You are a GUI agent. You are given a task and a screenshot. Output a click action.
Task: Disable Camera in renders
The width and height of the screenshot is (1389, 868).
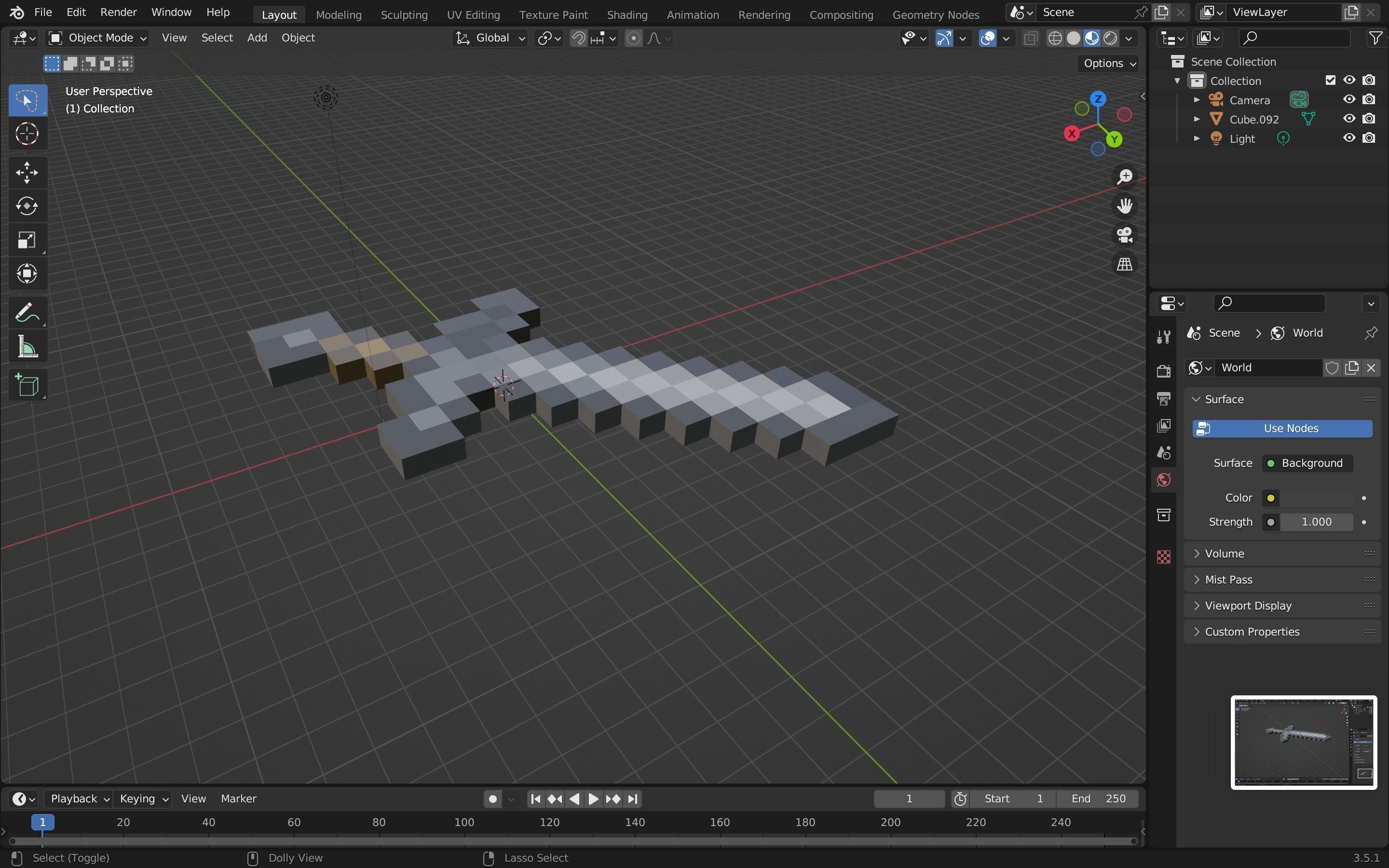click(x=1369, y=99)
